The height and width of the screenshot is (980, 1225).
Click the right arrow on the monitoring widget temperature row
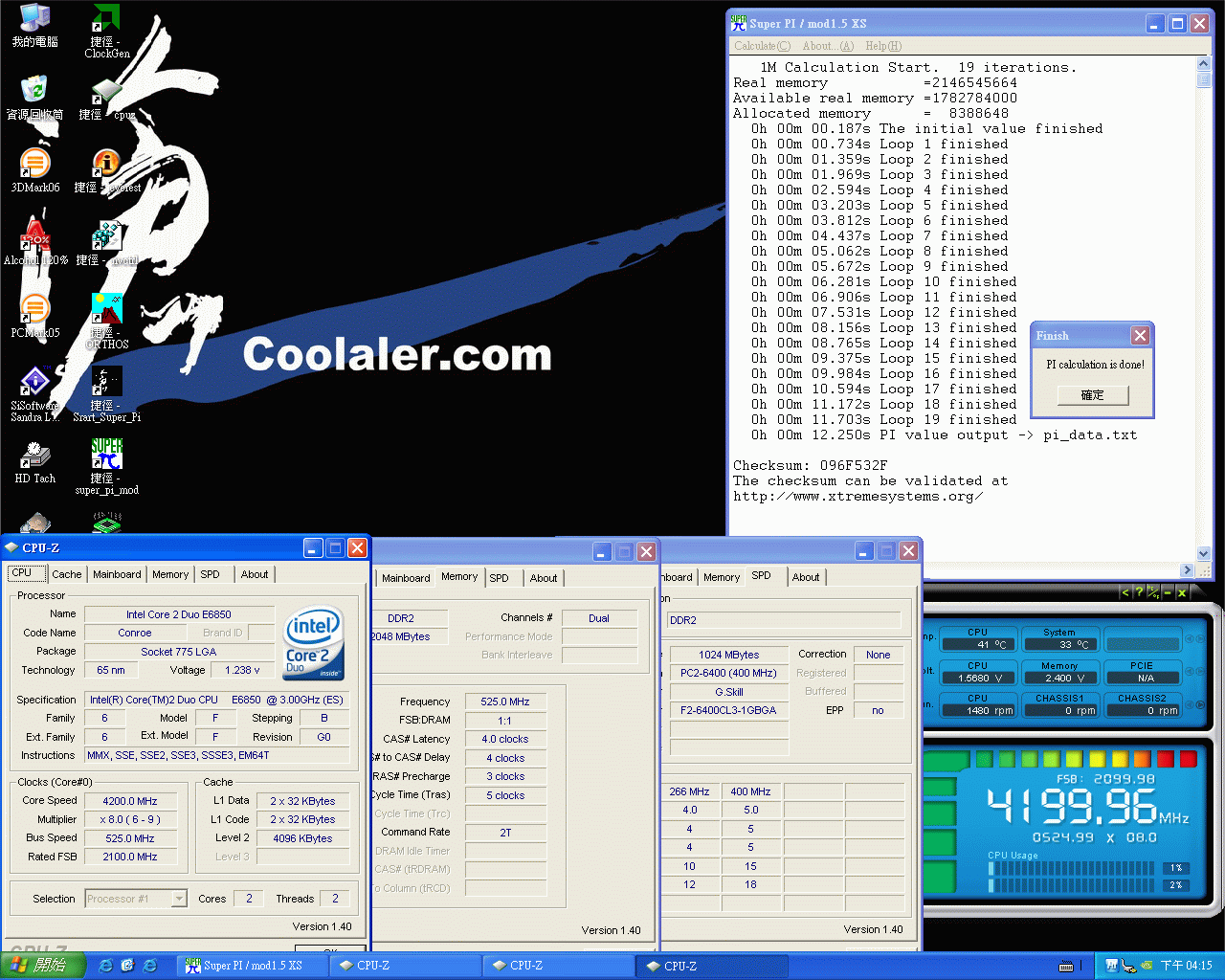coord(1202,638)
